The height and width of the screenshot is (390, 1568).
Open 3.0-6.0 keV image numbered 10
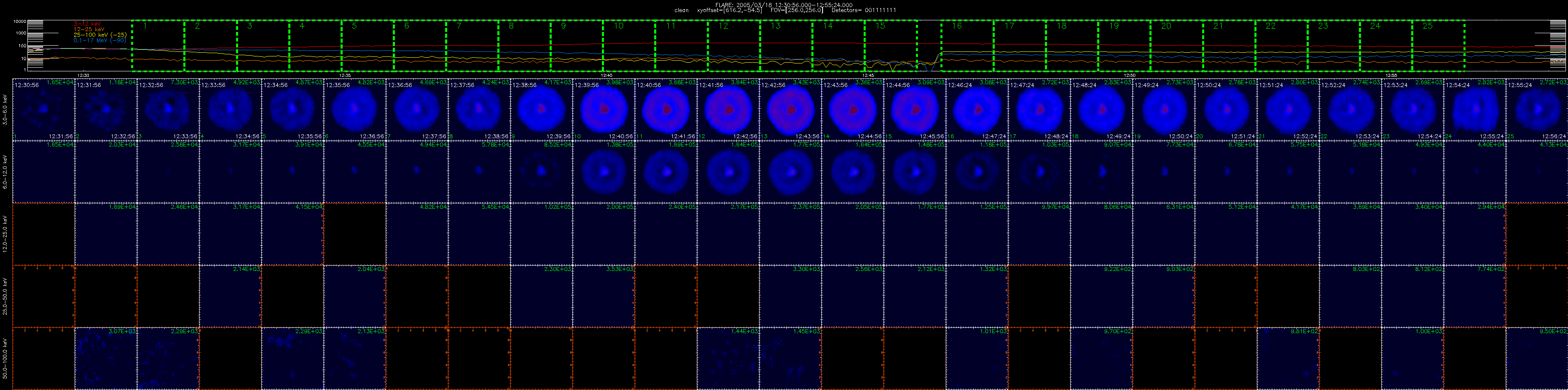point(603,110)
